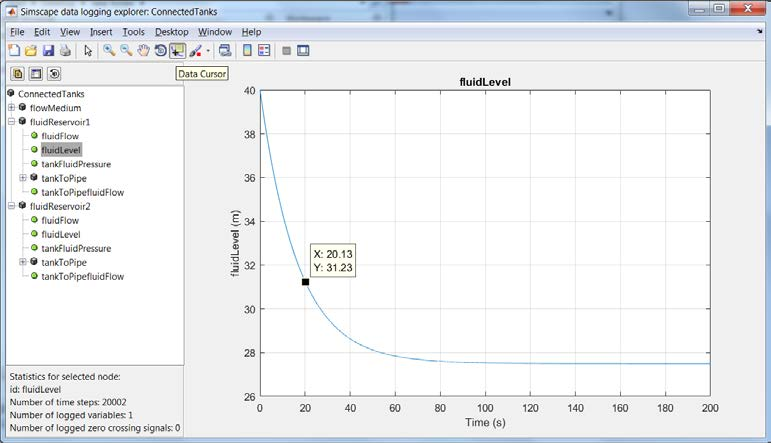Screen dimensions: 771x443
Task: Click the data tip marker on the curve
Action: click(x=305, y=282)
